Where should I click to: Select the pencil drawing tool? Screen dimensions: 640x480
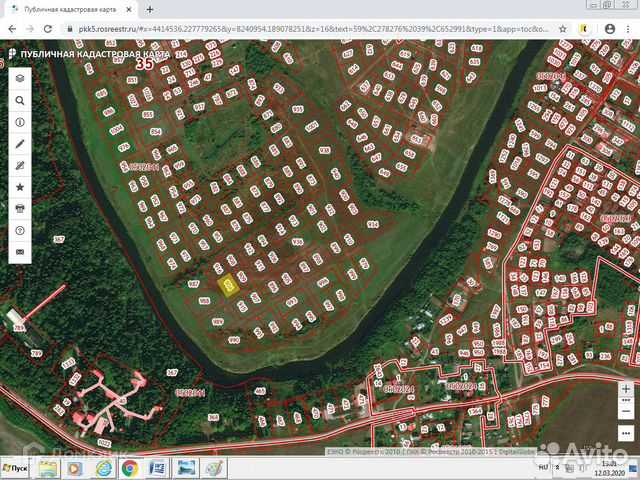pyautogui.click(x=20, y=144)
